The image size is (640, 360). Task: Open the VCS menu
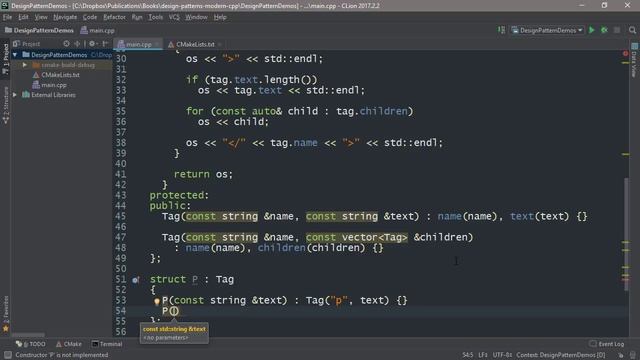(174, 17)
